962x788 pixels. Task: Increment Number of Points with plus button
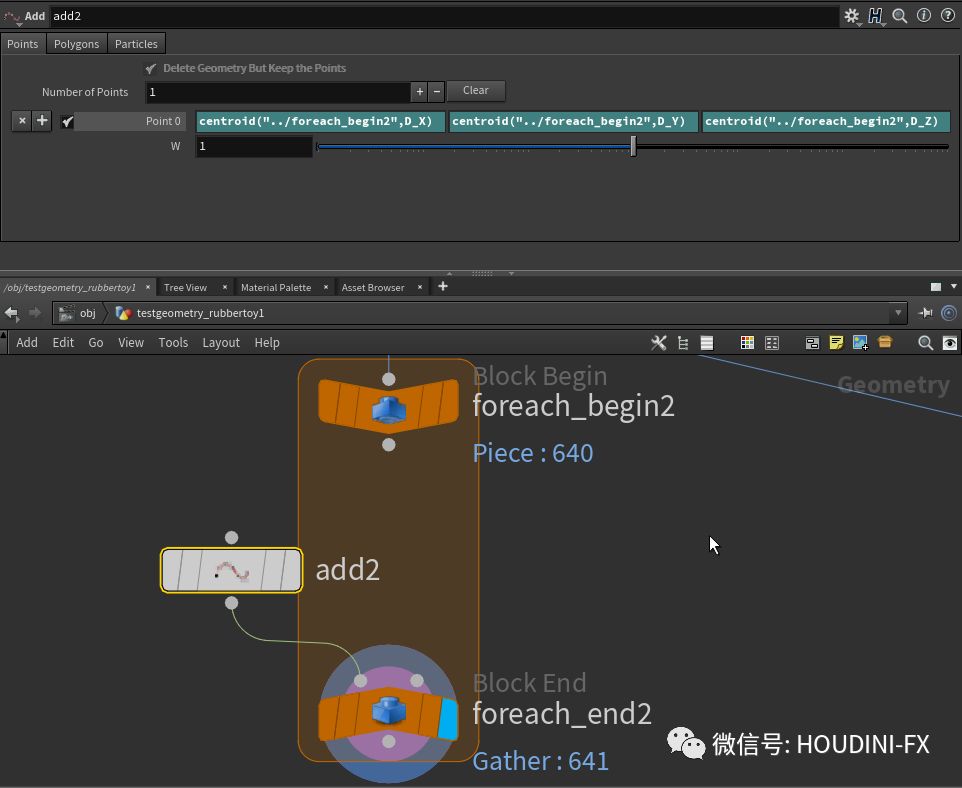pyautogui.click(x=419, y=91)
